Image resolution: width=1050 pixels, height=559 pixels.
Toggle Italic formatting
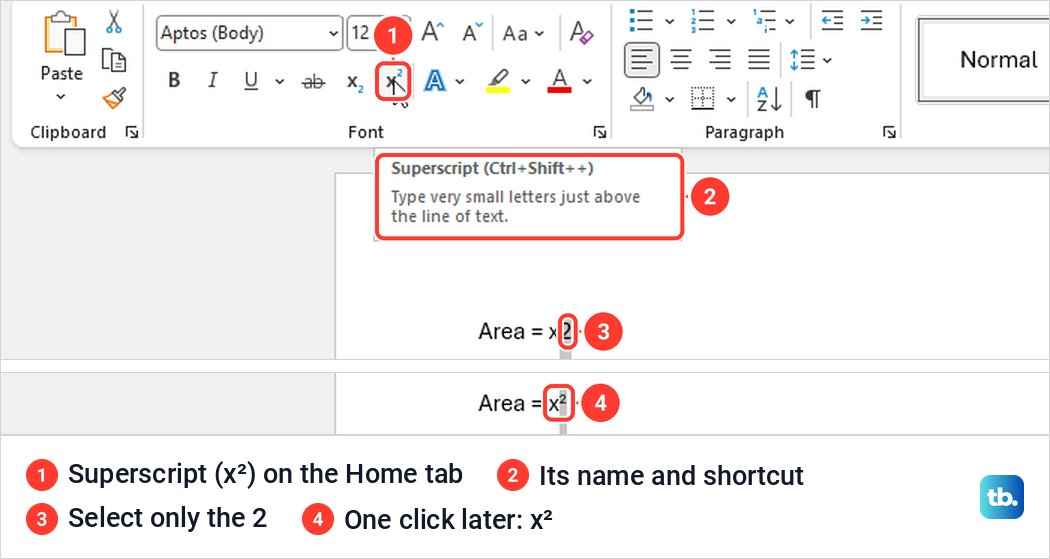point(212,81)
